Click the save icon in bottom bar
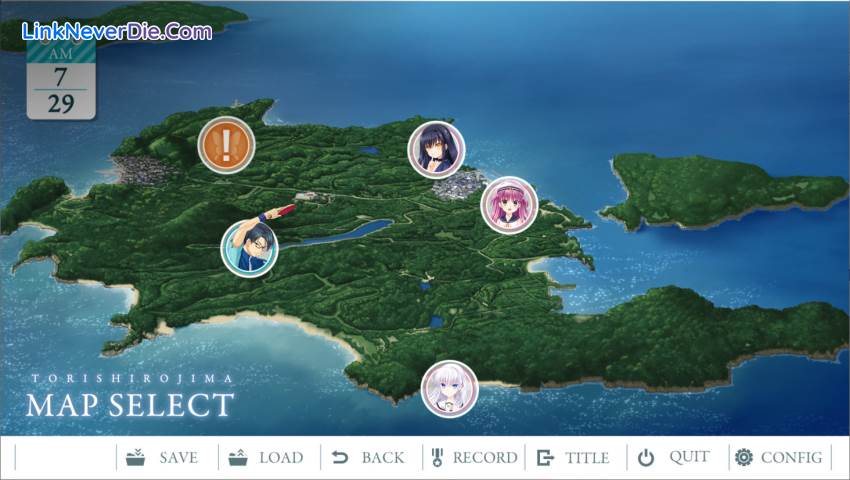Screen dimensions: 850x480 pyautogui.click(x=135, y=458)
